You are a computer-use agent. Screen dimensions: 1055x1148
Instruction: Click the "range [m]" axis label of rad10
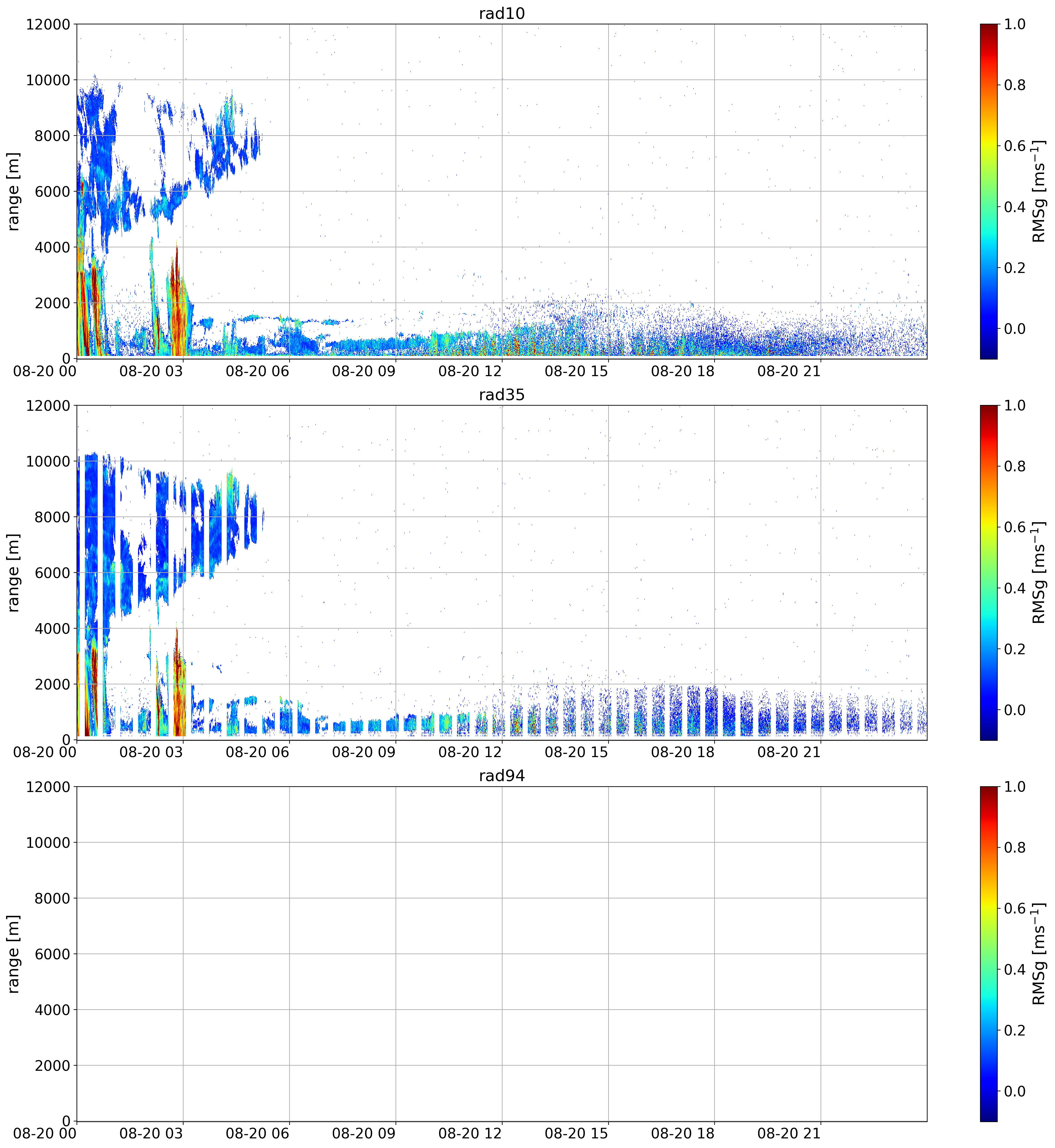14,191
